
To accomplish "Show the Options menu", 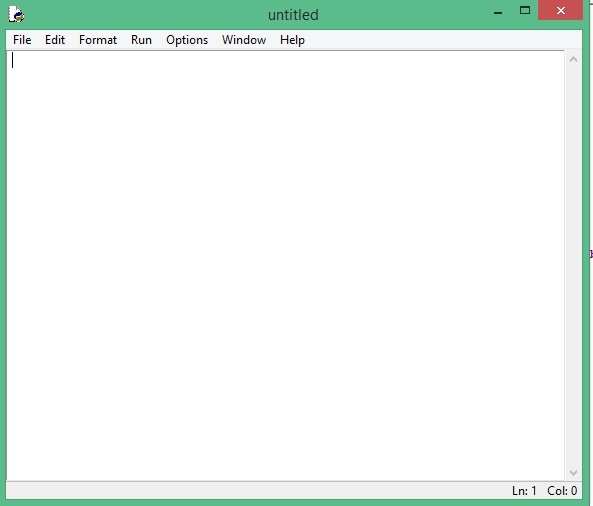I will coord(187,40).
